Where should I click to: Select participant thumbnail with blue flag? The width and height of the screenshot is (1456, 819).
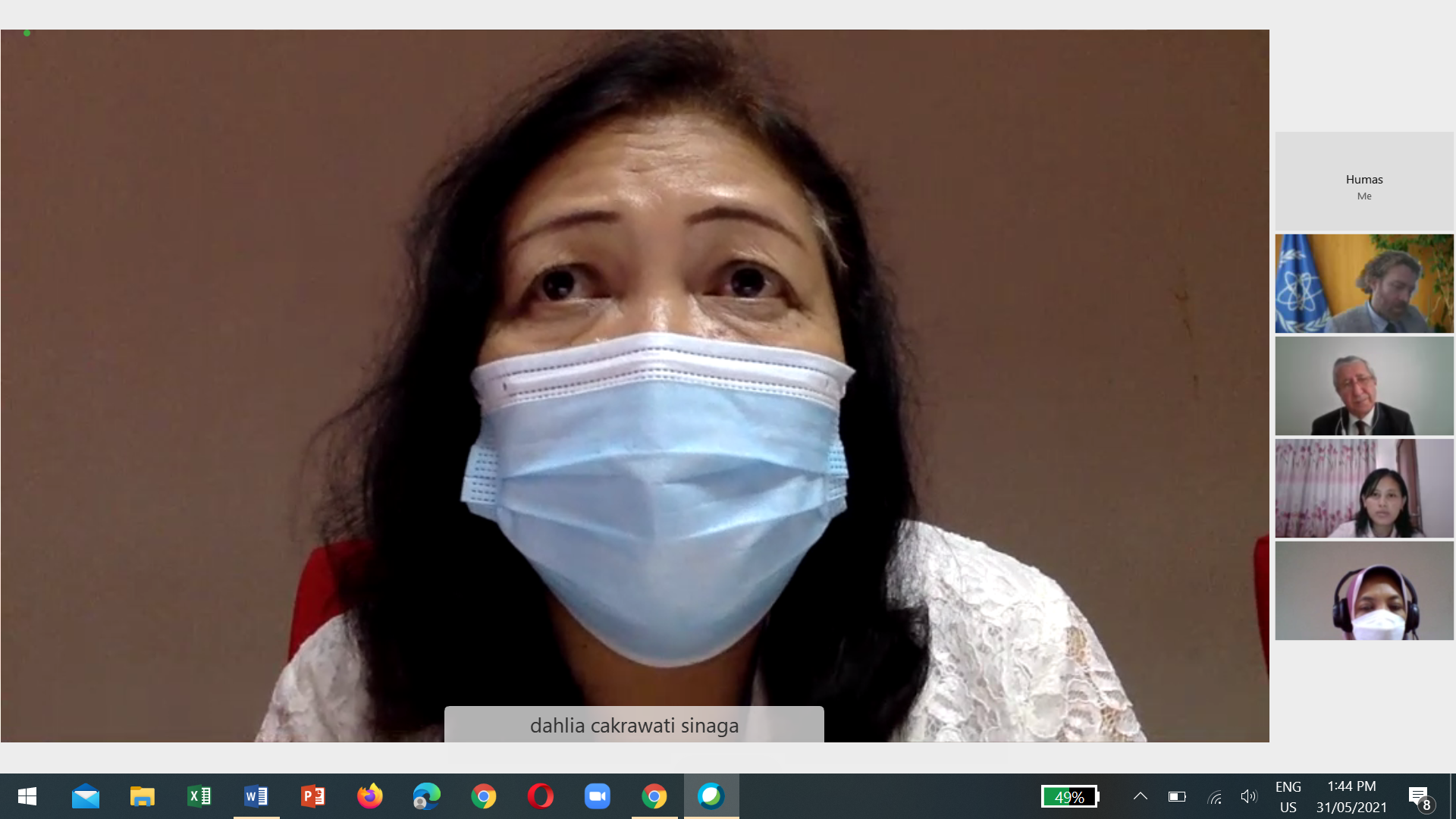coord(1364,284)
